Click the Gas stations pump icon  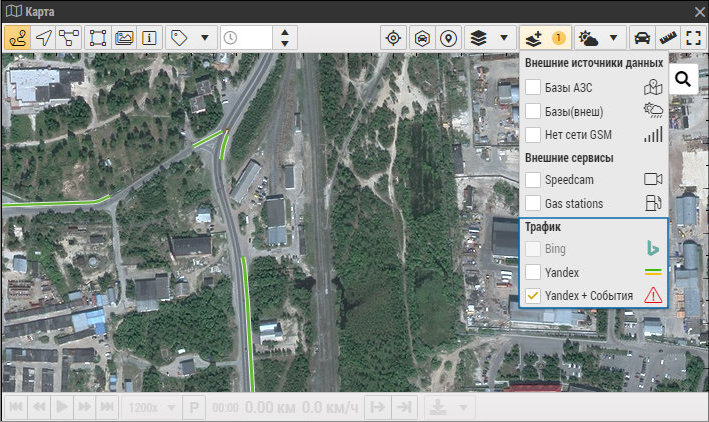click(653, 203)
